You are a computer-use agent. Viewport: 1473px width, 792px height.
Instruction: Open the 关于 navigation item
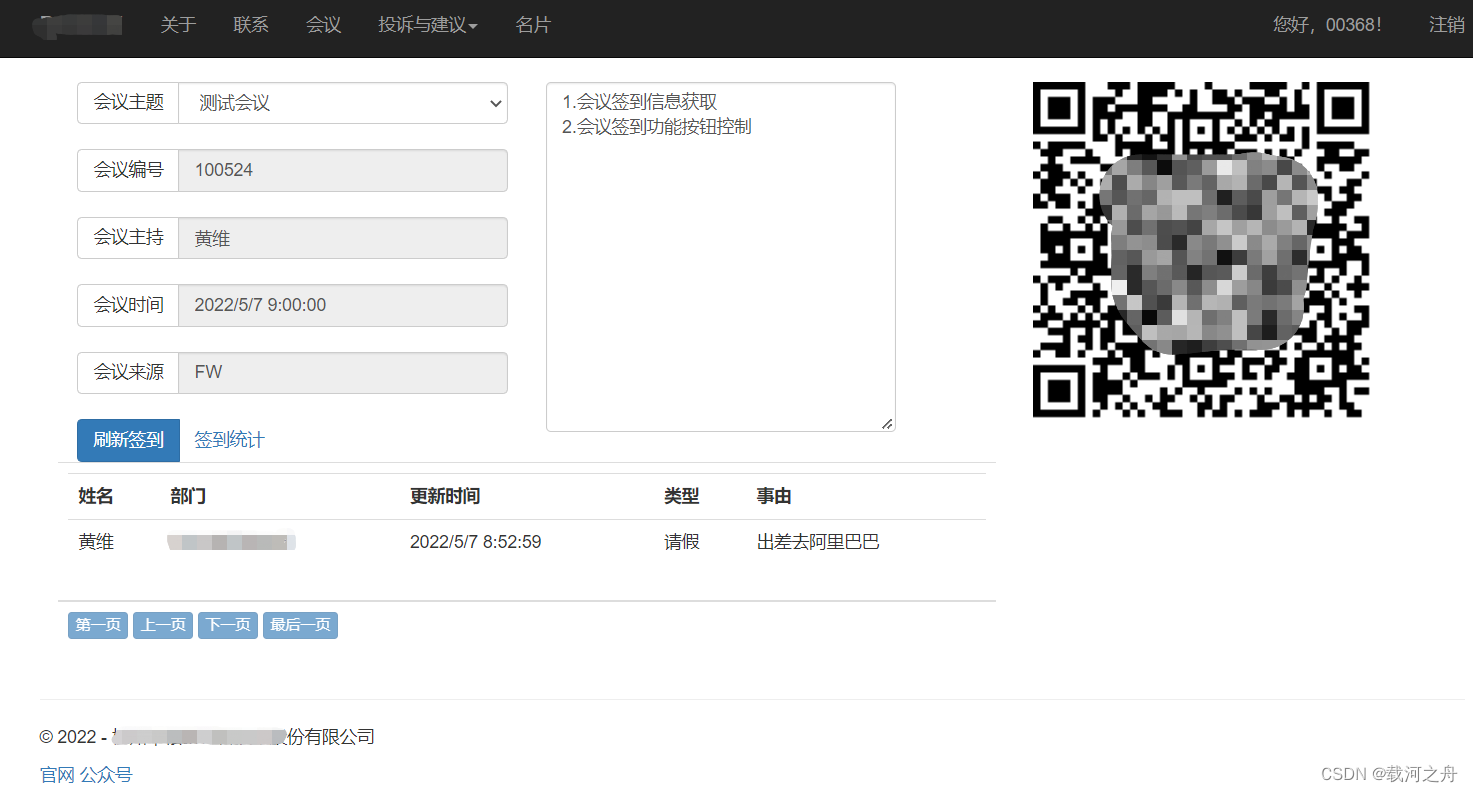pos(178,25)
